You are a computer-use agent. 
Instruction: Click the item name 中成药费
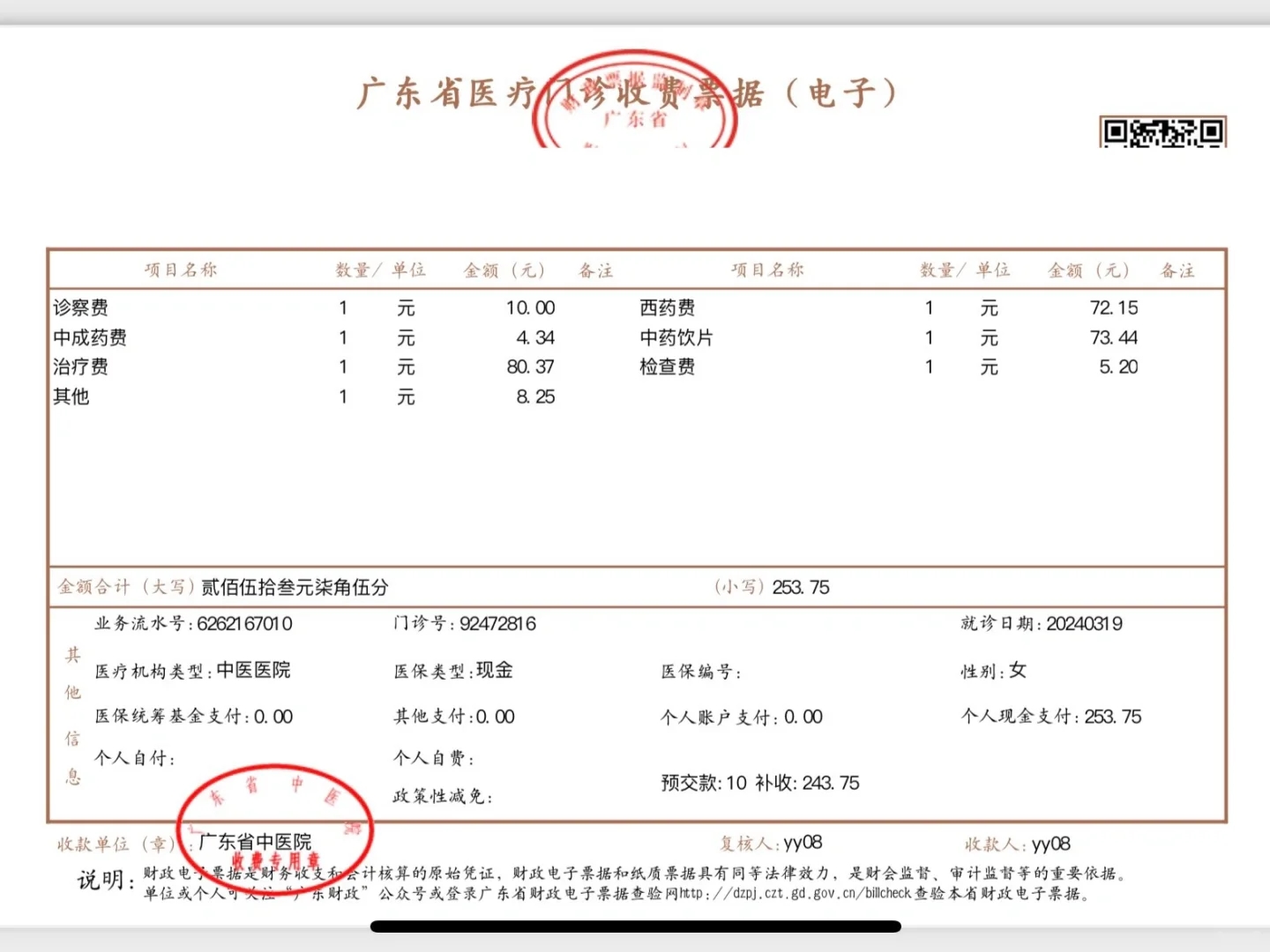90,338
